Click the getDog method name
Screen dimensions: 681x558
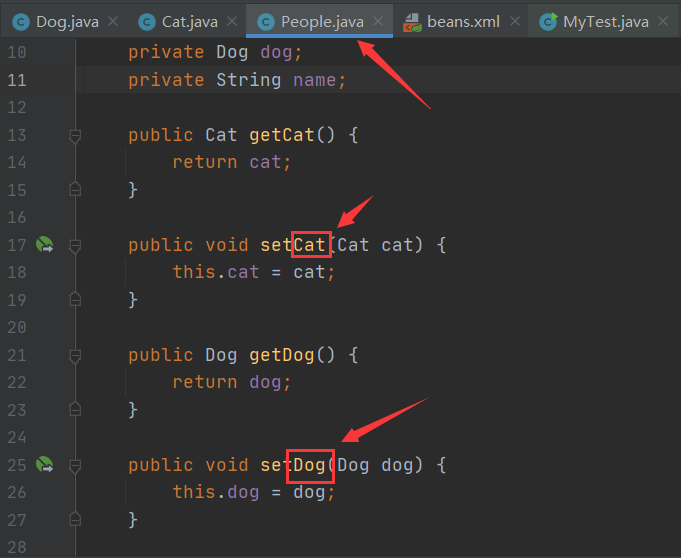[281, 356]
